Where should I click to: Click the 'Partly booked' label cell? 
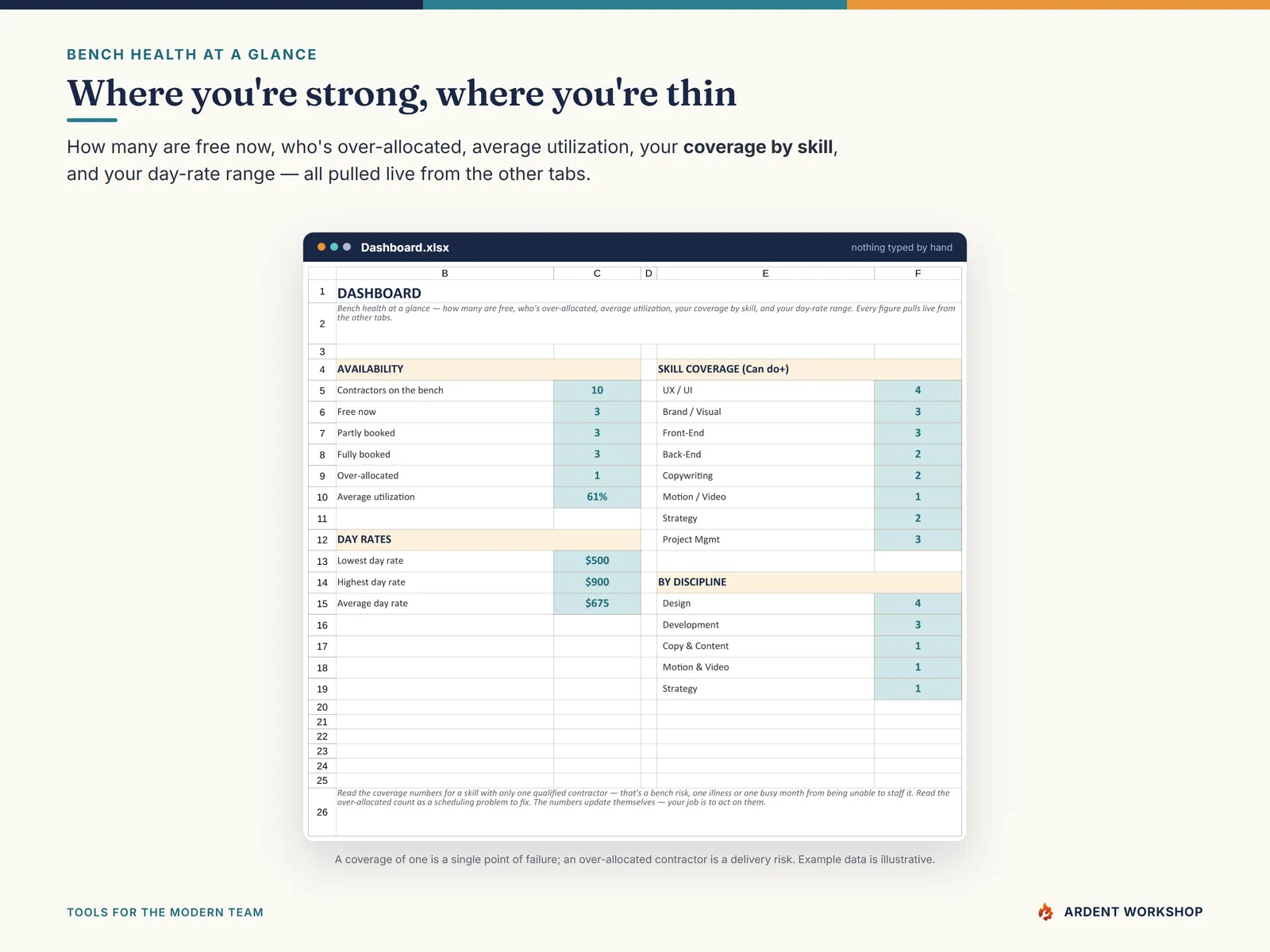coord(444,433)
